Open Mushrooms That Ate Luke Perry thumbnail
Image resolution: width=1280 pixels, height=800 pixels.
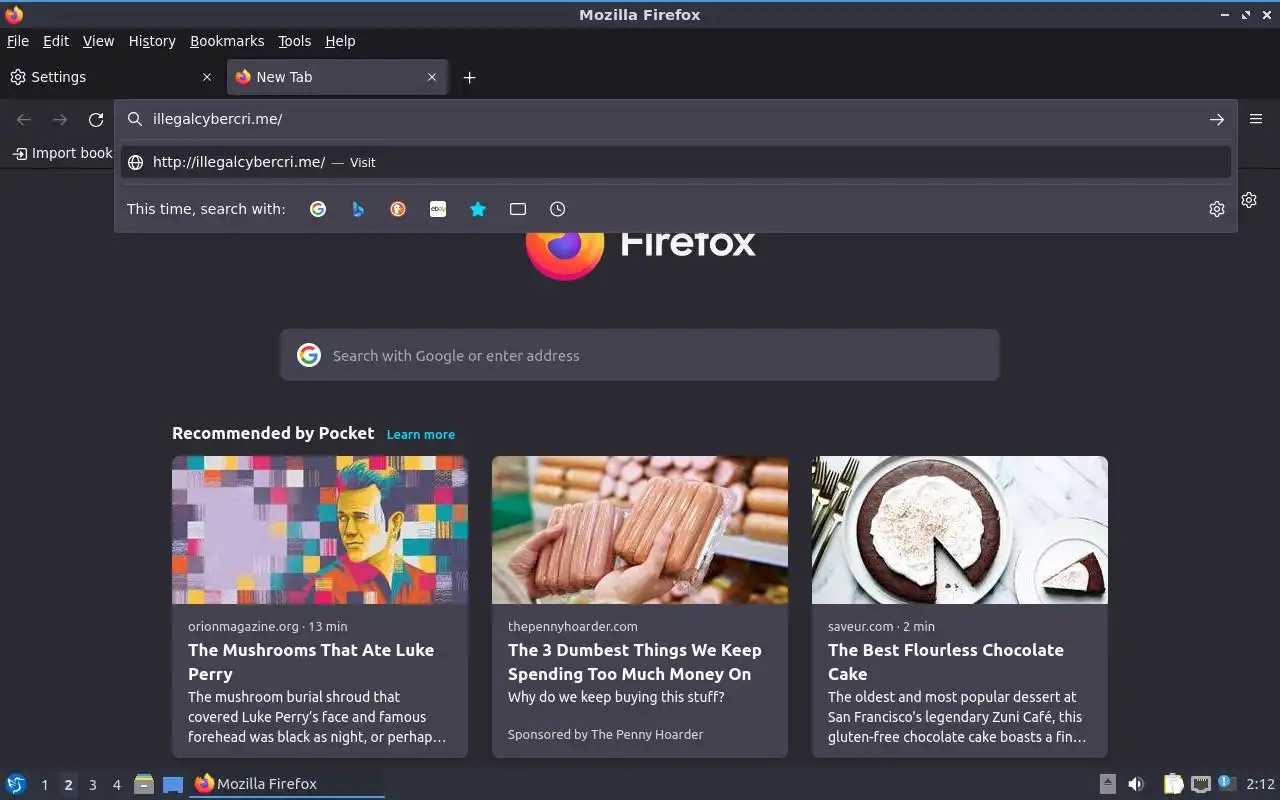click(x=320, y=530)
